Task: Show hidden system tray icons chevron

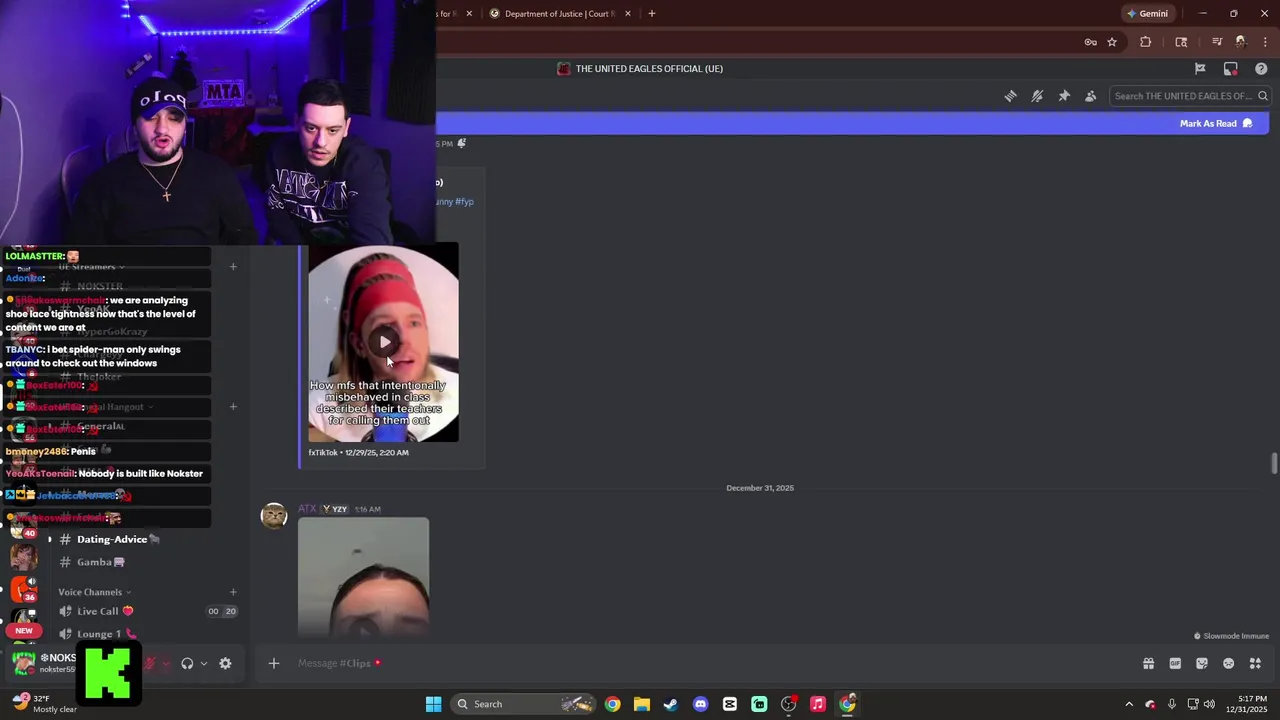Action: tap(1129, 704)
